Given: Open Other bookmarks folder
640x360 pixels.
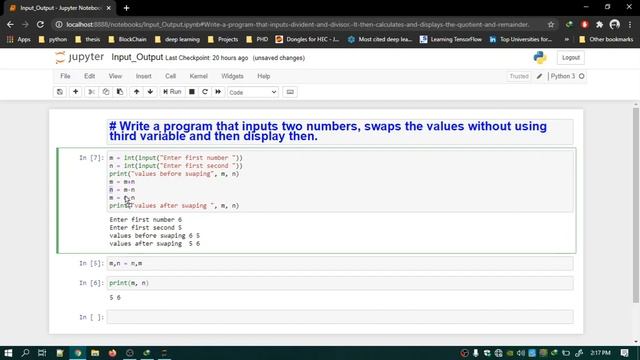Looking at the screenshot, I should (x=606, y=40).
